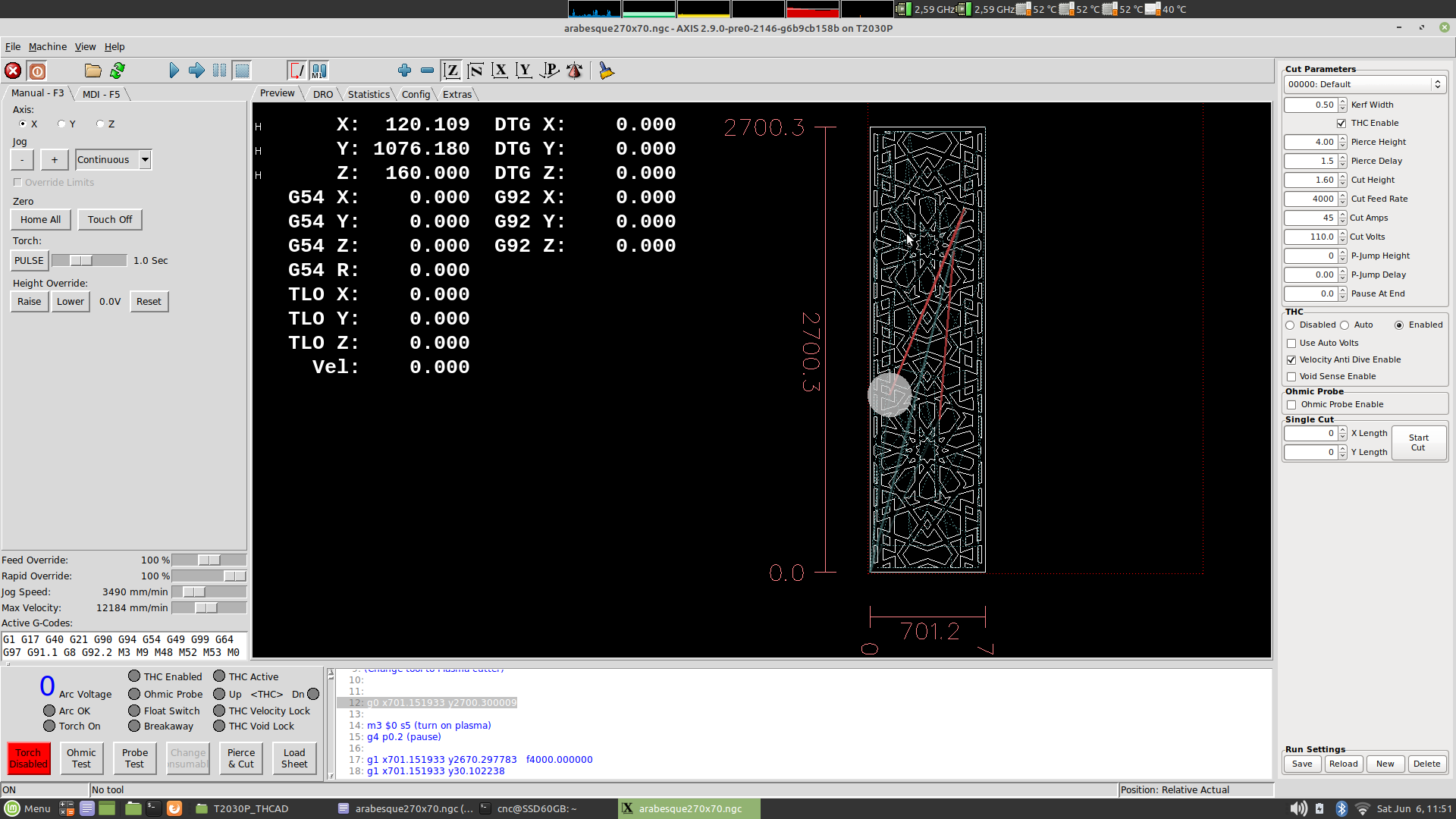
Task: Reload the current file
Action: (118, 71)
